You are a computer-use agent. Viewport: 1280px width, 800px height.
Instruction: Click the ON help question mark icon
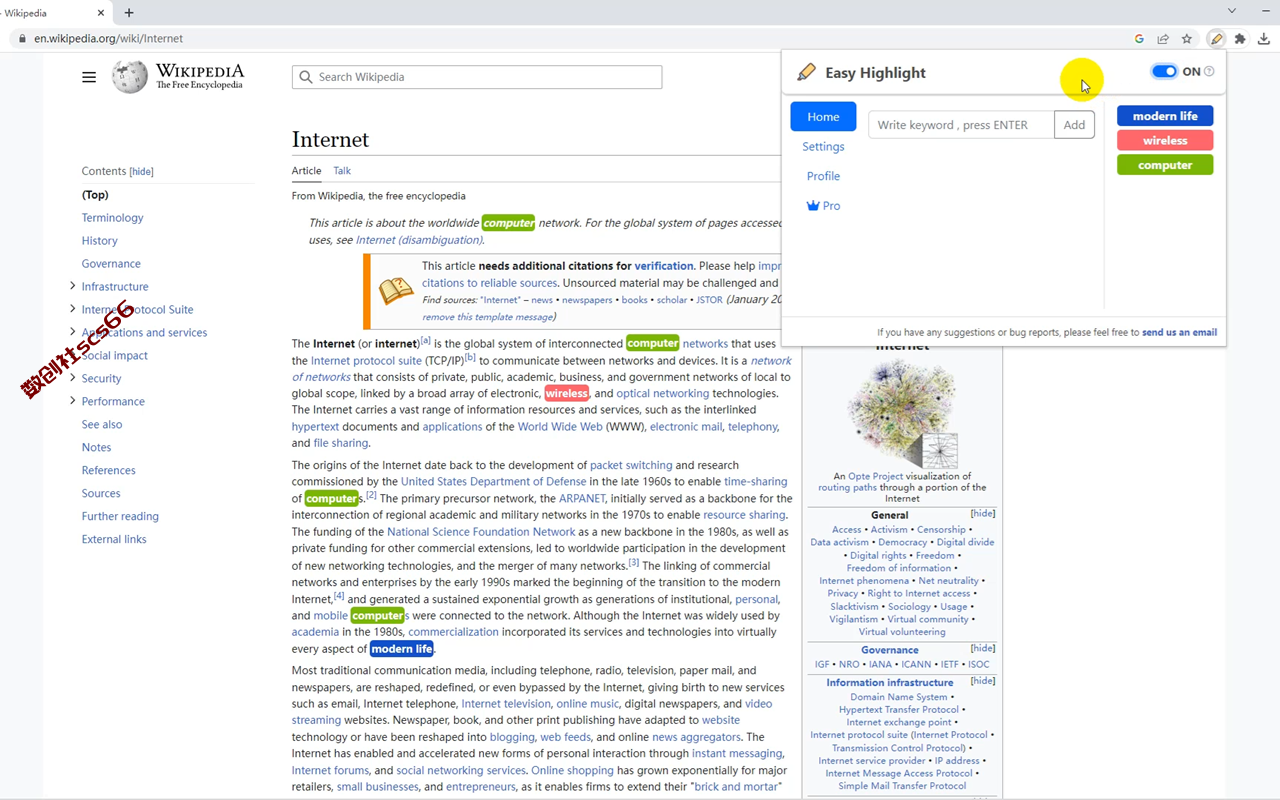(x=1209, y=72)
